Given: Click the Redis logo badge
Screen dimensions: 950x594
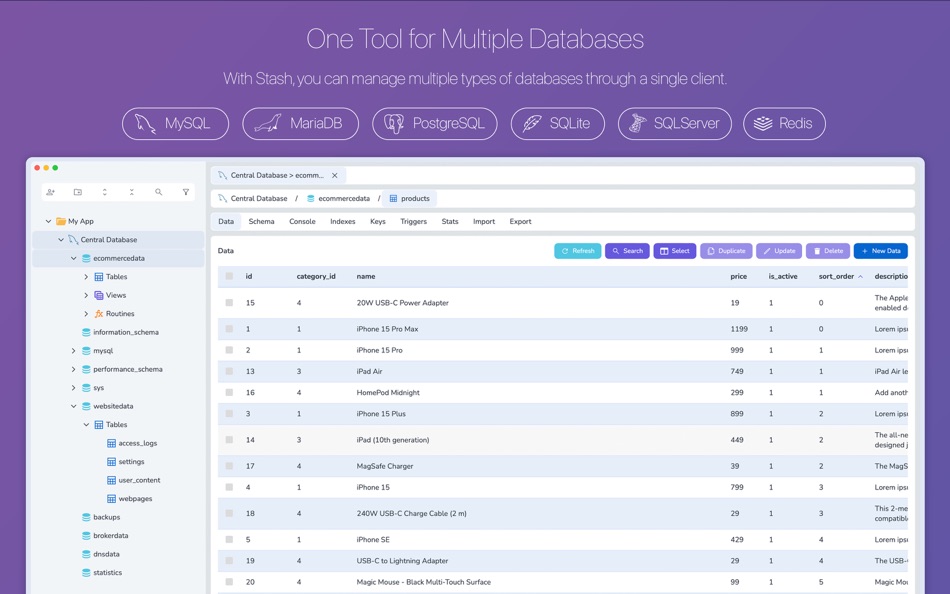Looking at the screenshot, I should (785, 124).
